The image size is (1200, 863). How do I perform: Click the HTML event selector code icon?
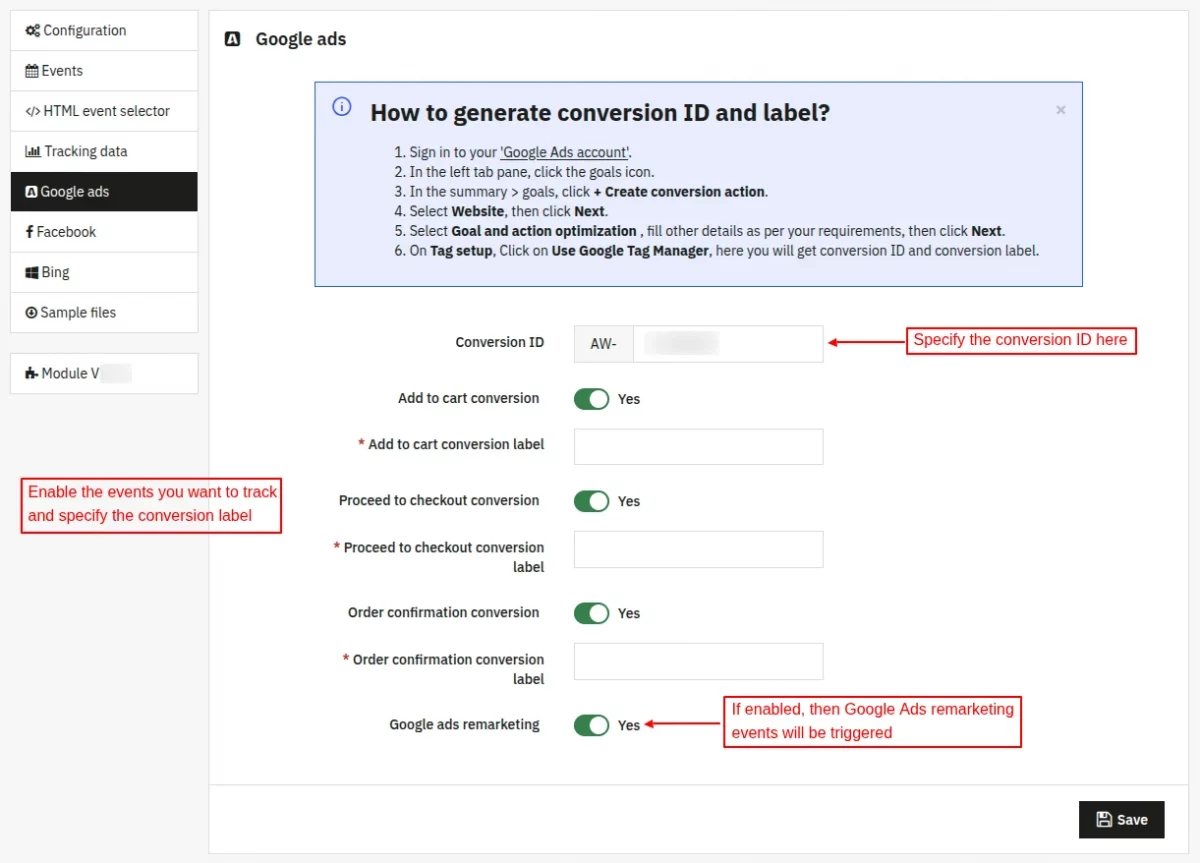click(33, 111)
